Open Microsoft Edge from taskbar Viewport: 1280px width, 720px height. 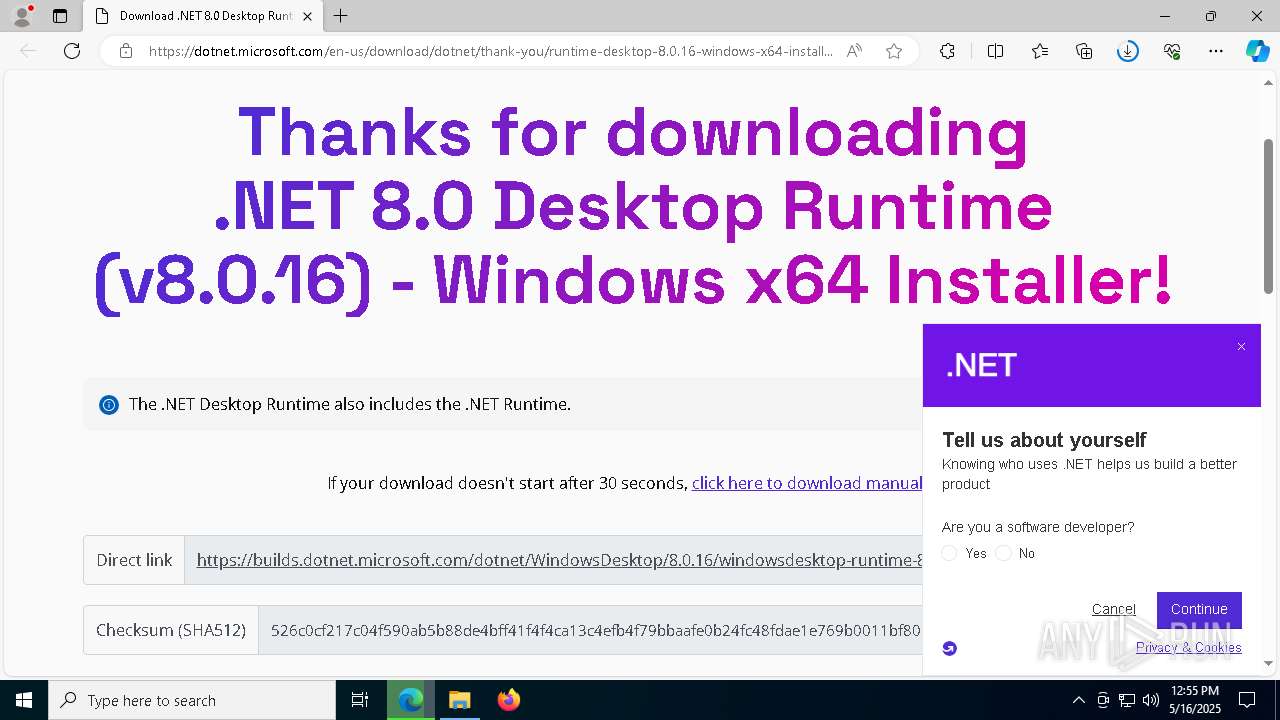(411, 700)
